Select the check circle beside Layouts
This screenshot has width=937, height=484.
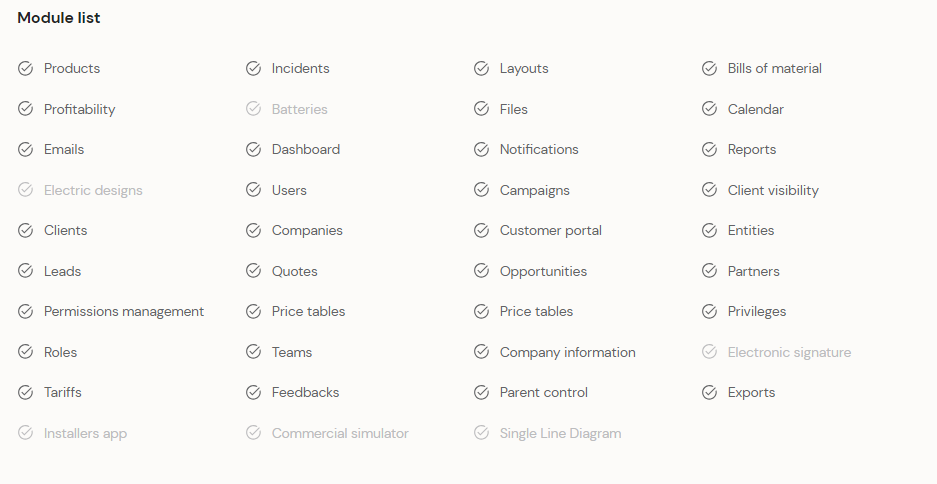click(481, 68)
